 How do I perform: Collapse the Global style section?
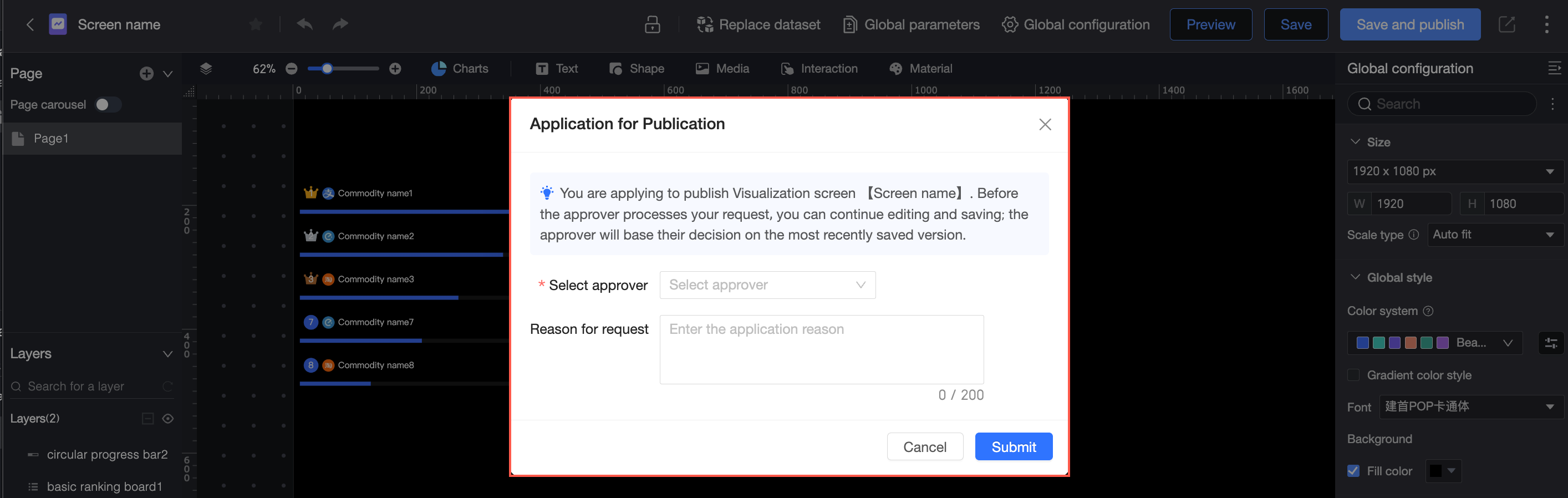[x=1355, y=278]
